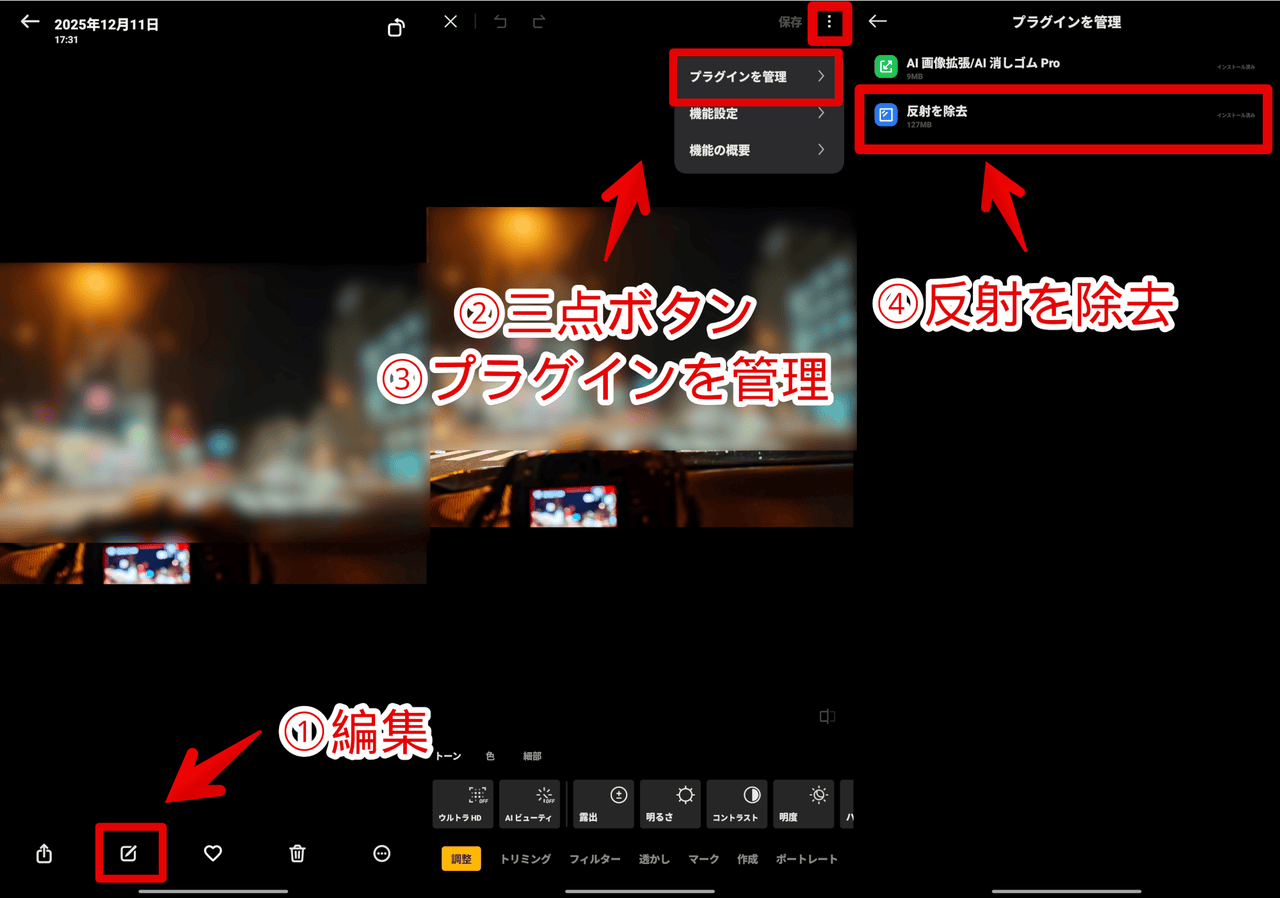
Task: Select the 露出 exposure adjustment icon
Action: [x=602, y=803]
